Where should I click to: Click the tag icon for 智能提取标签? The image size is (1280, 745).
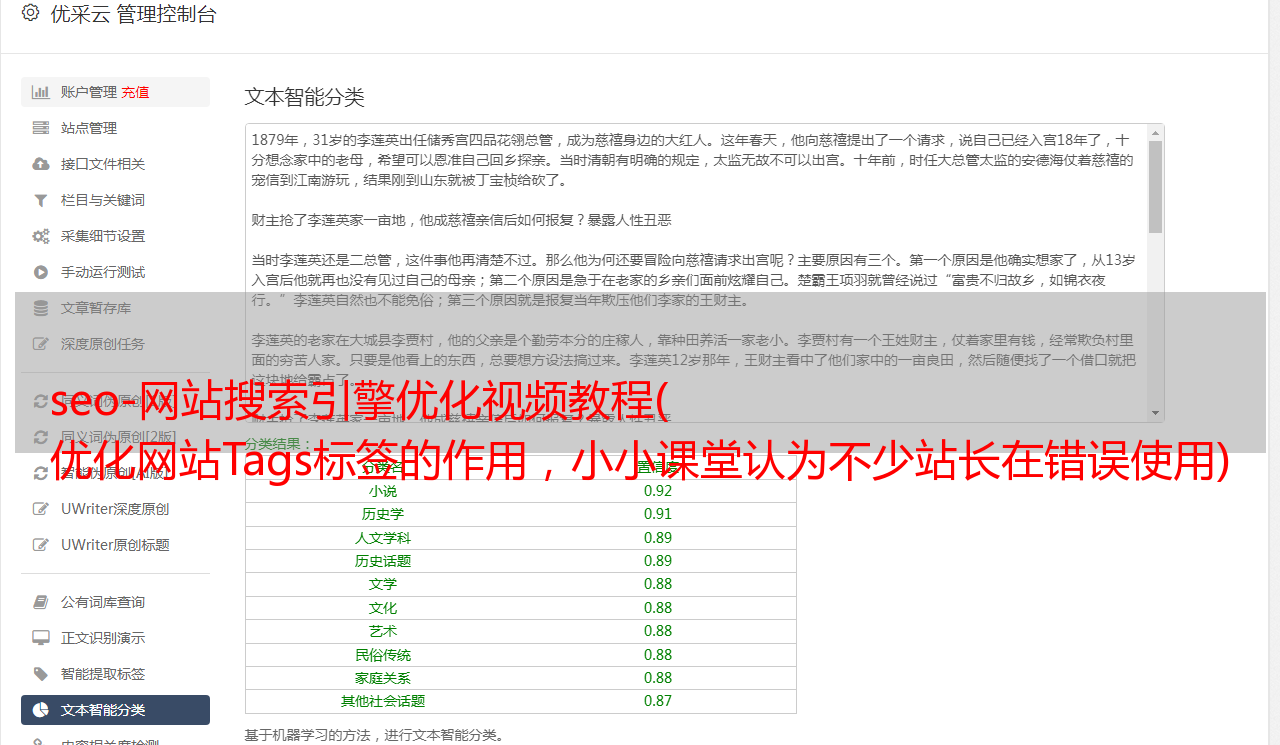tap(41, 674)
